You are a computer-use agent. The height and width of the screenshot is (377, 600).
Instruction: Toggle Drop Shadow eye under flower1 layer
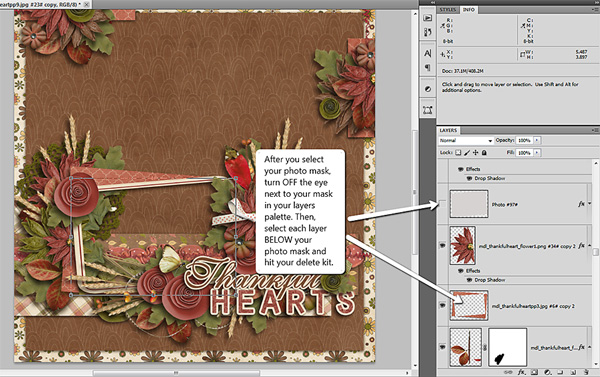[469, 280]
